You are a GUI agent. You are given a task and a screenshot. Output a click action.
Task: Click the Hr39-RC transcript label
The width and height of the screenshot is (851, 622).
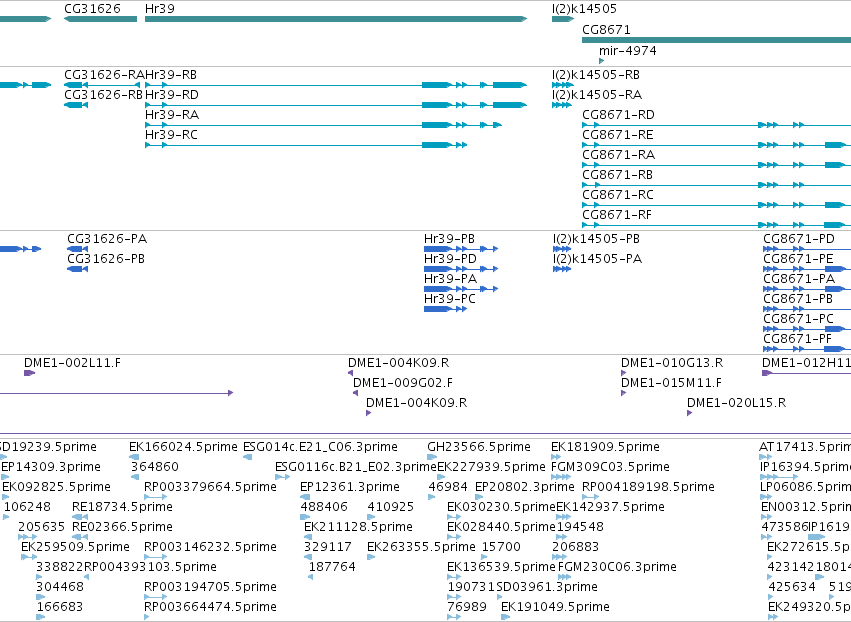[172, 135]
